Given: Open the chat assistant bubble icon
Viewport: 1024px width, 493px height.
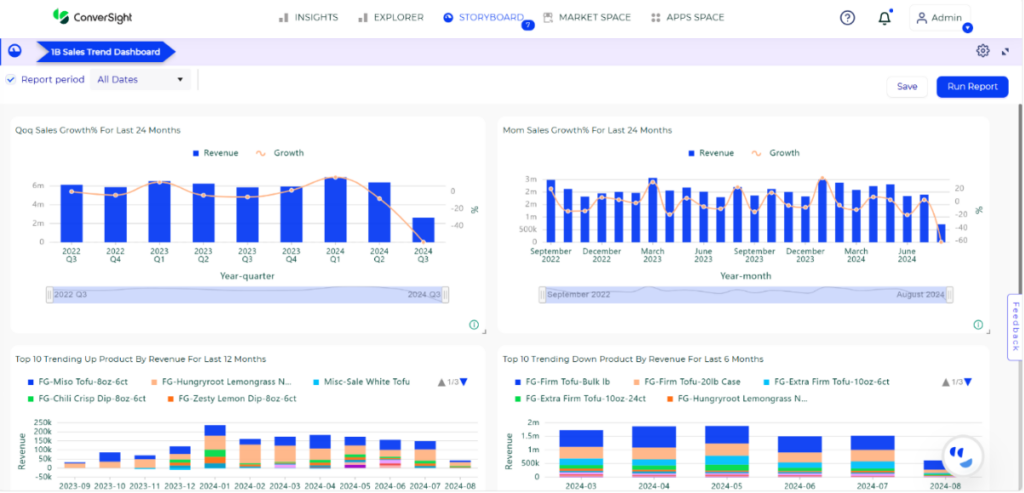Looking at the screenshot, I should [961, 453].
